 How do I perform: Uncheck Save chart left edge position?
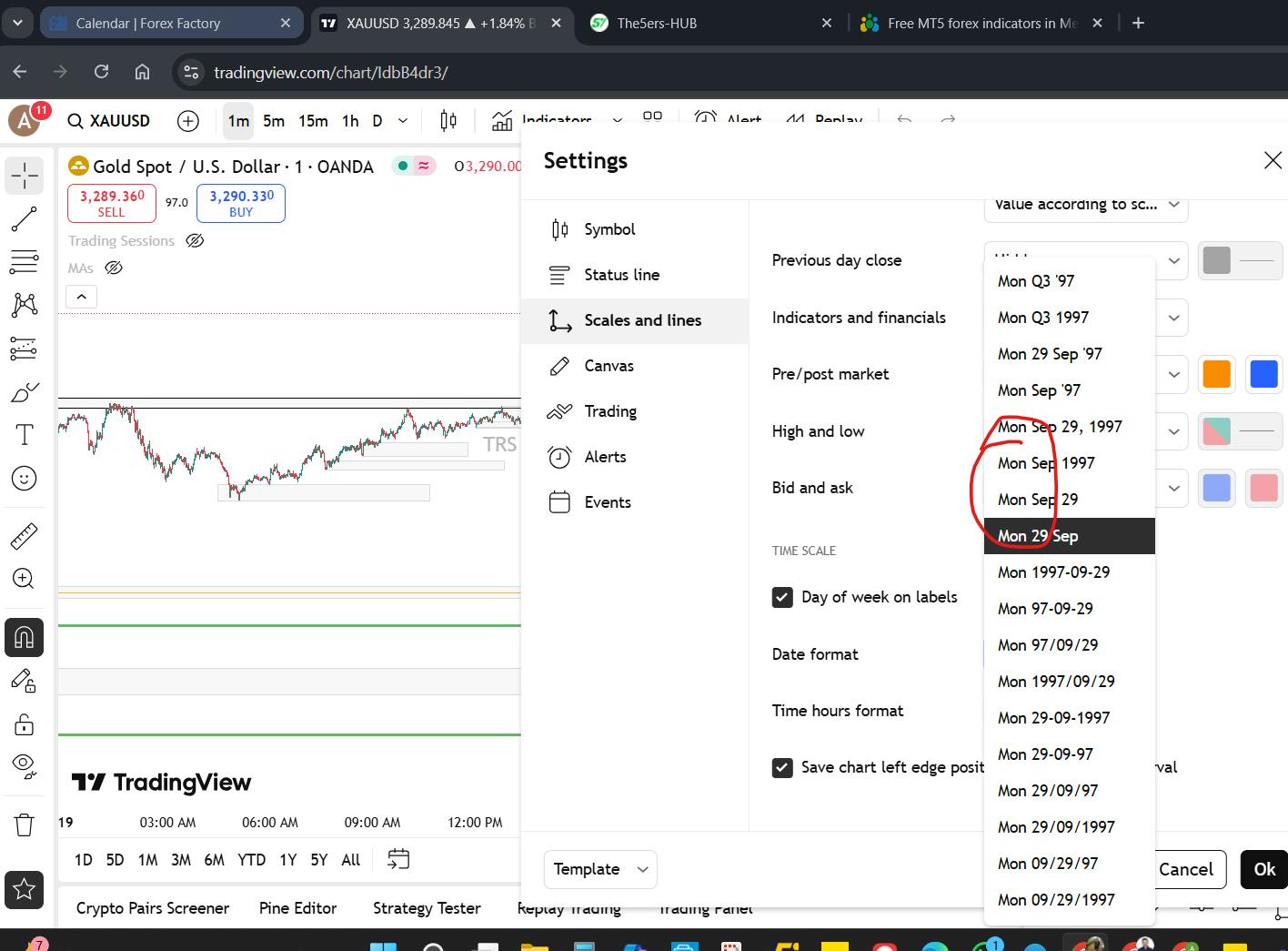click(782, 767)
